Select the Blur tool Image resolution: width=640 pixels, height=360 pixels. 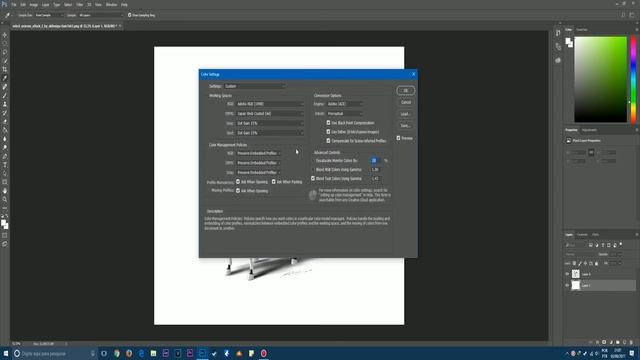[5, 139]
